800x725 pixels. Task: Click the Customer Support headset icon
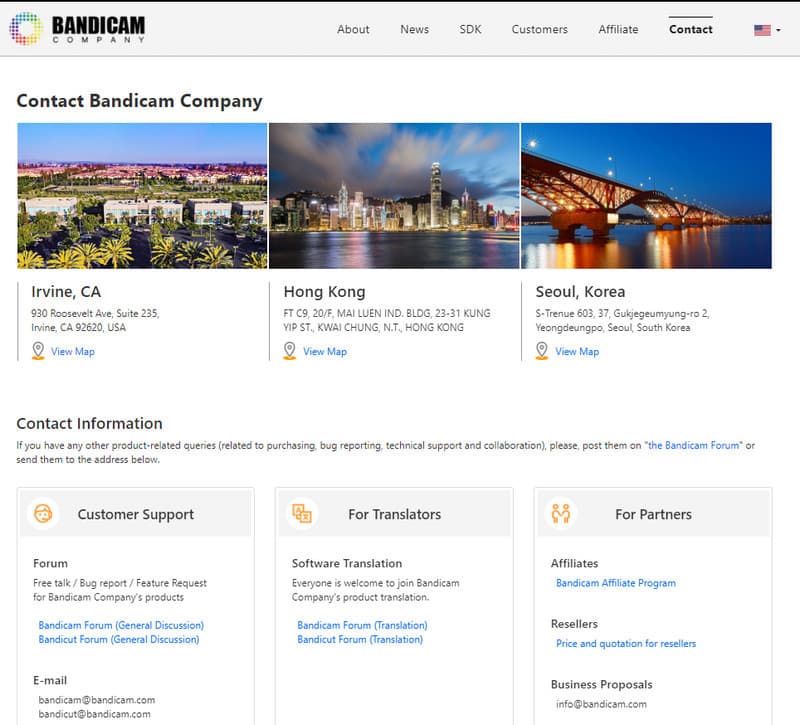43,514
